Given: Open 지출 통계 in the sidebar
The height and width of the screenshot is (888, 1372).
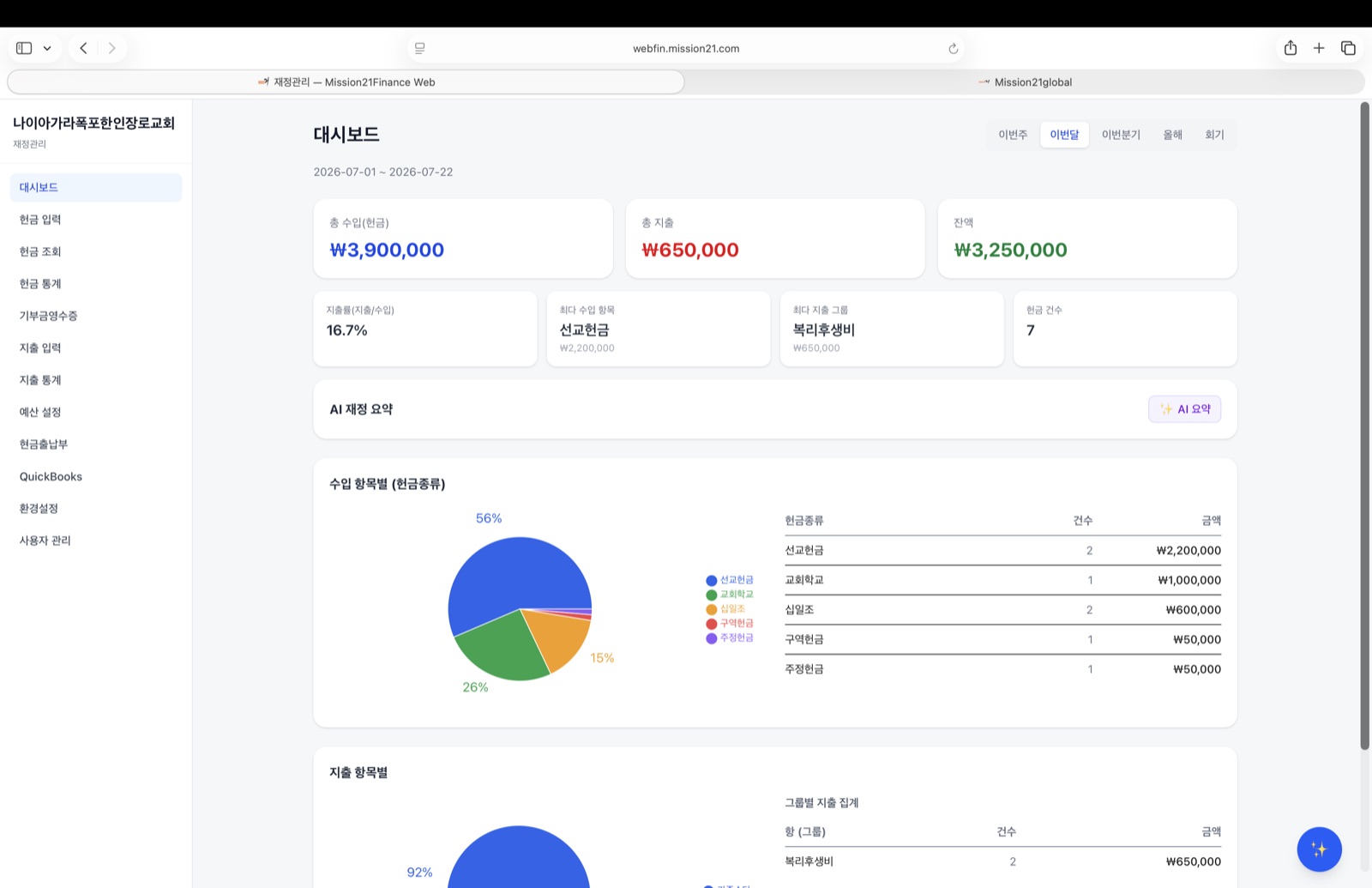Looking at the screenshot, I should (x=96, y=380).
